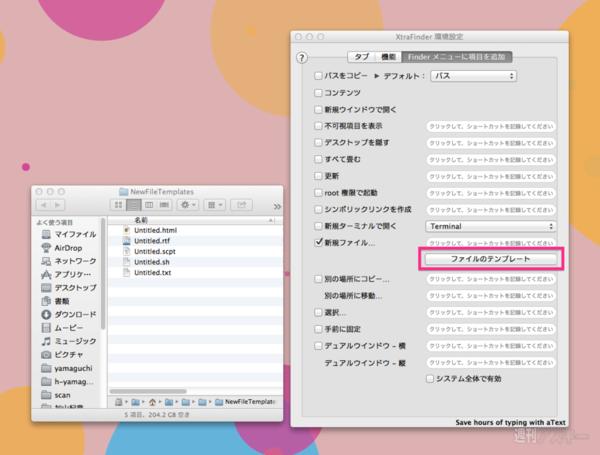Open yamaguchi folder in sidebar
600x455 pixels.
click(x=67, y=368)
